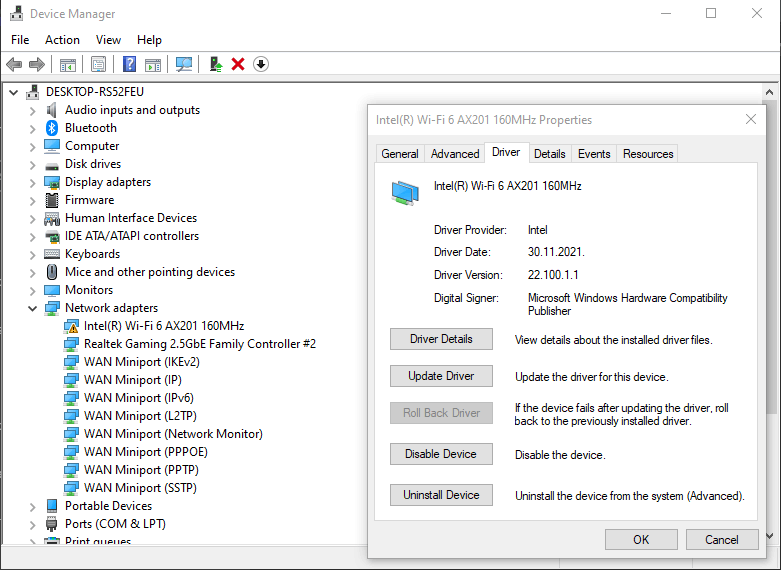Scan for hardware changes toolbar icon

[x=184, y=64]
